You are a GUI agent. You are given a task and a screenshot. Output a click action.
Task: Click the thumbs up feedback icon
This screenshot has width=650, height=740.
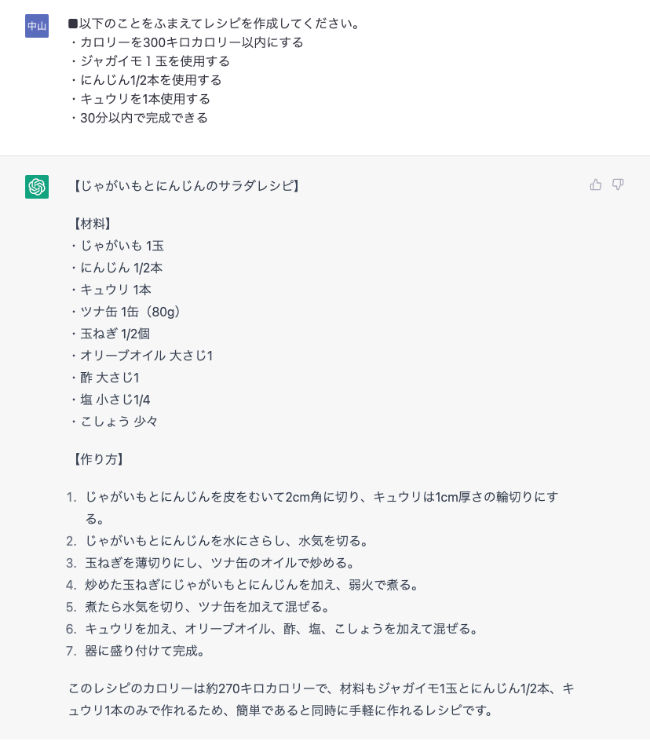(x=596, y=185)
